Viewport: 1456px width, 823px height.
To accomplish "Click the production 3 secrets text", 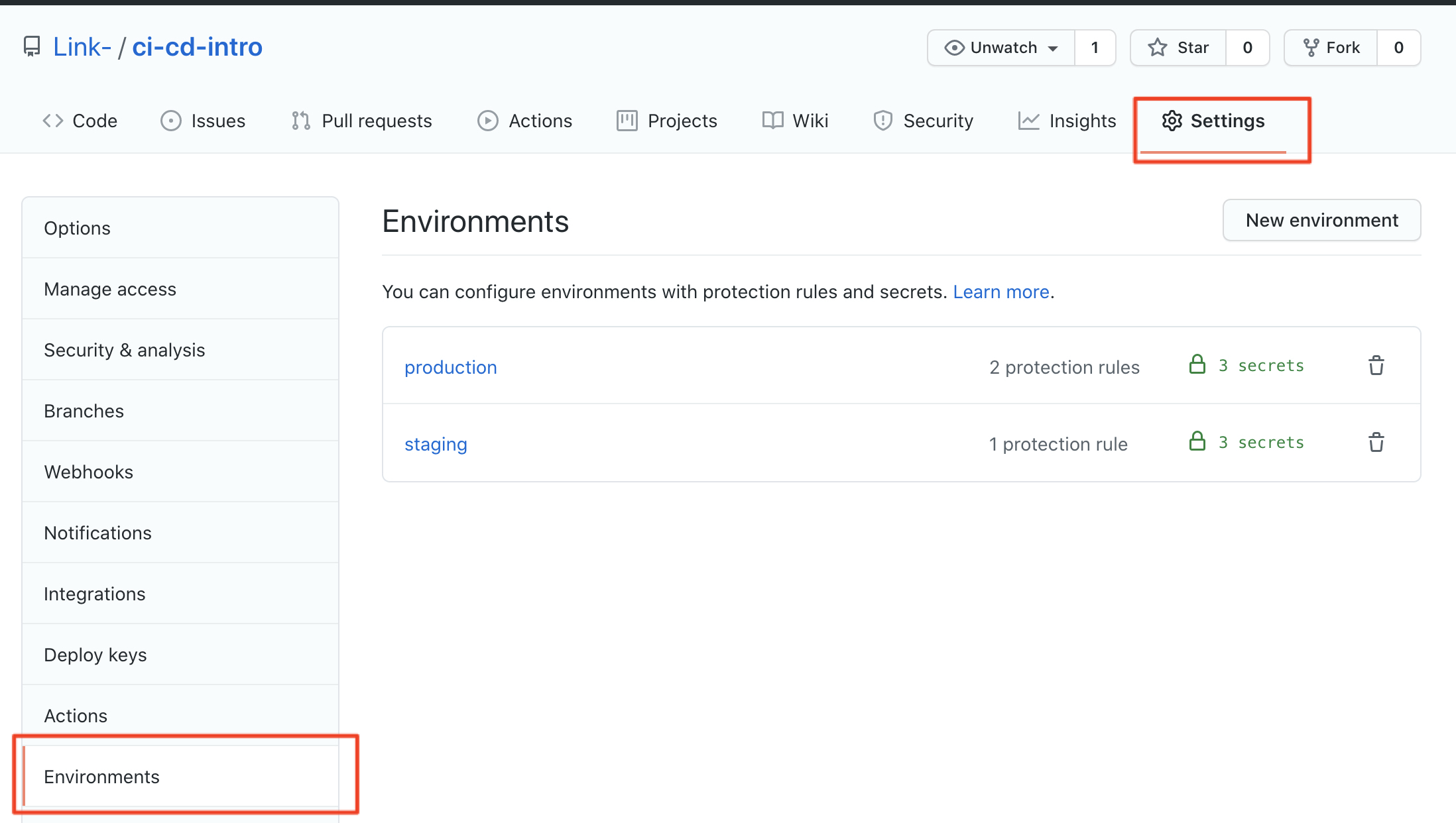I will click(x=1261, y=366).
